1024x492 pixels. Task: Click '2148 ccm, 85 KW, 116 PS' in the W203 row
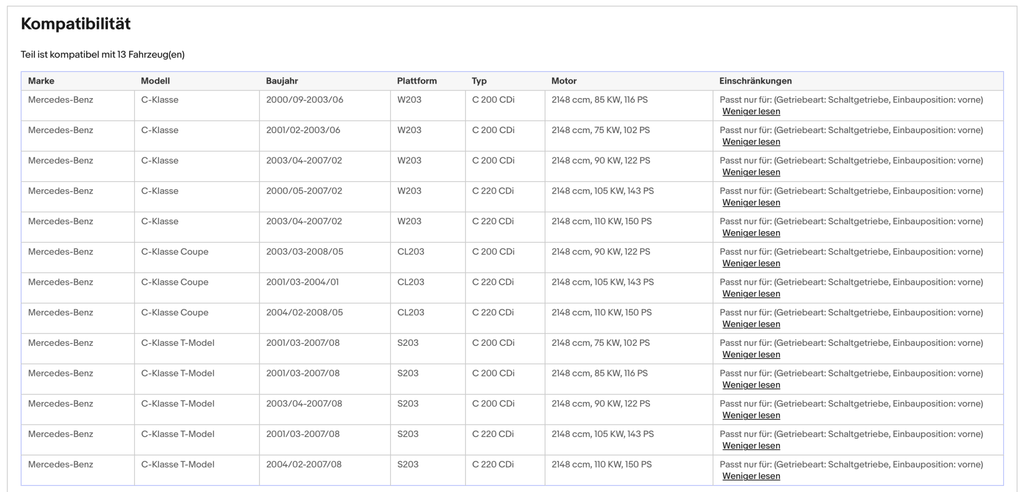click(600, 100)
